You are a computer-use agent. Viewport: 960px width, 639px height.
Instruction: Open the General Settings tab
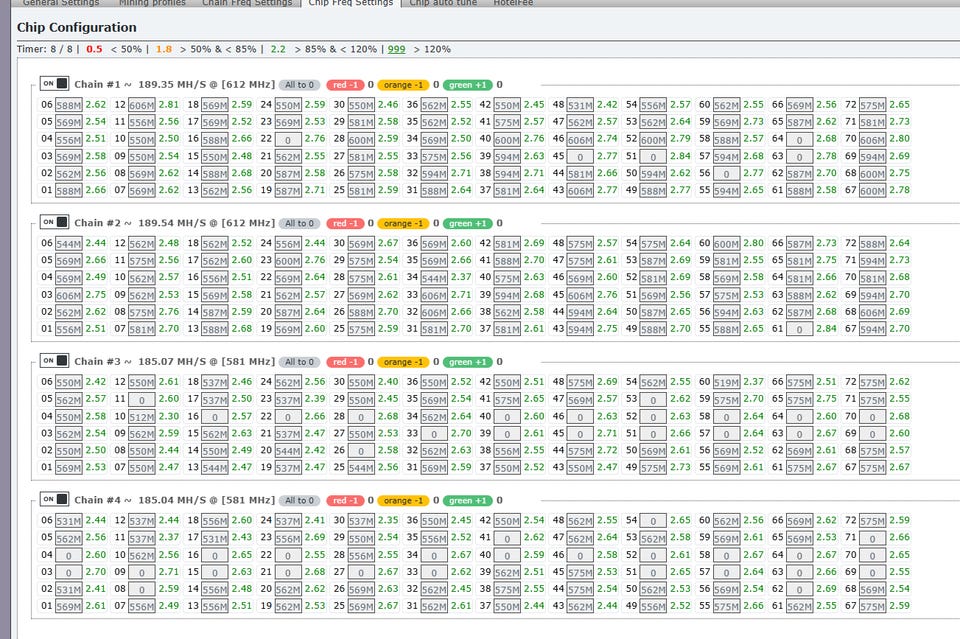(x=60, y=3)
